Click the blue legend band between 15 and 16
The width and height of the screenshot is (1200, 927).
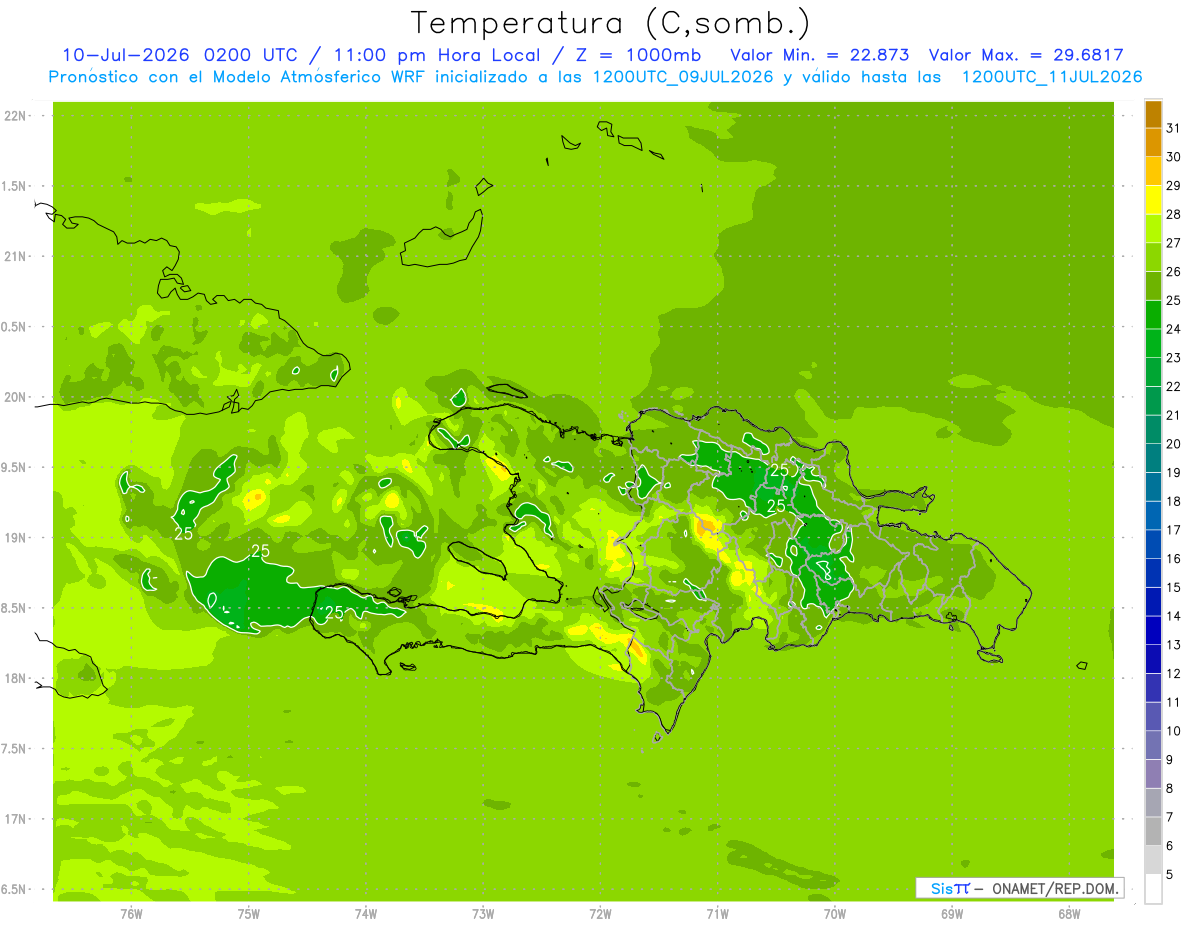[1153, 573]
